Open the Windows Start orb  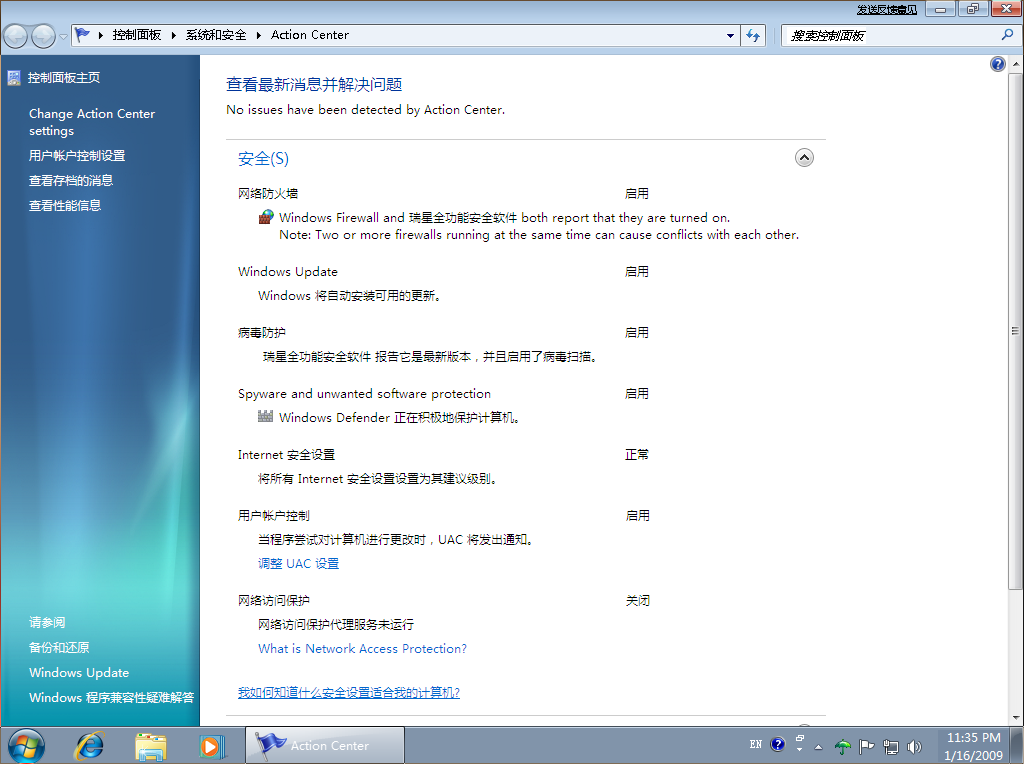[26, 746]
